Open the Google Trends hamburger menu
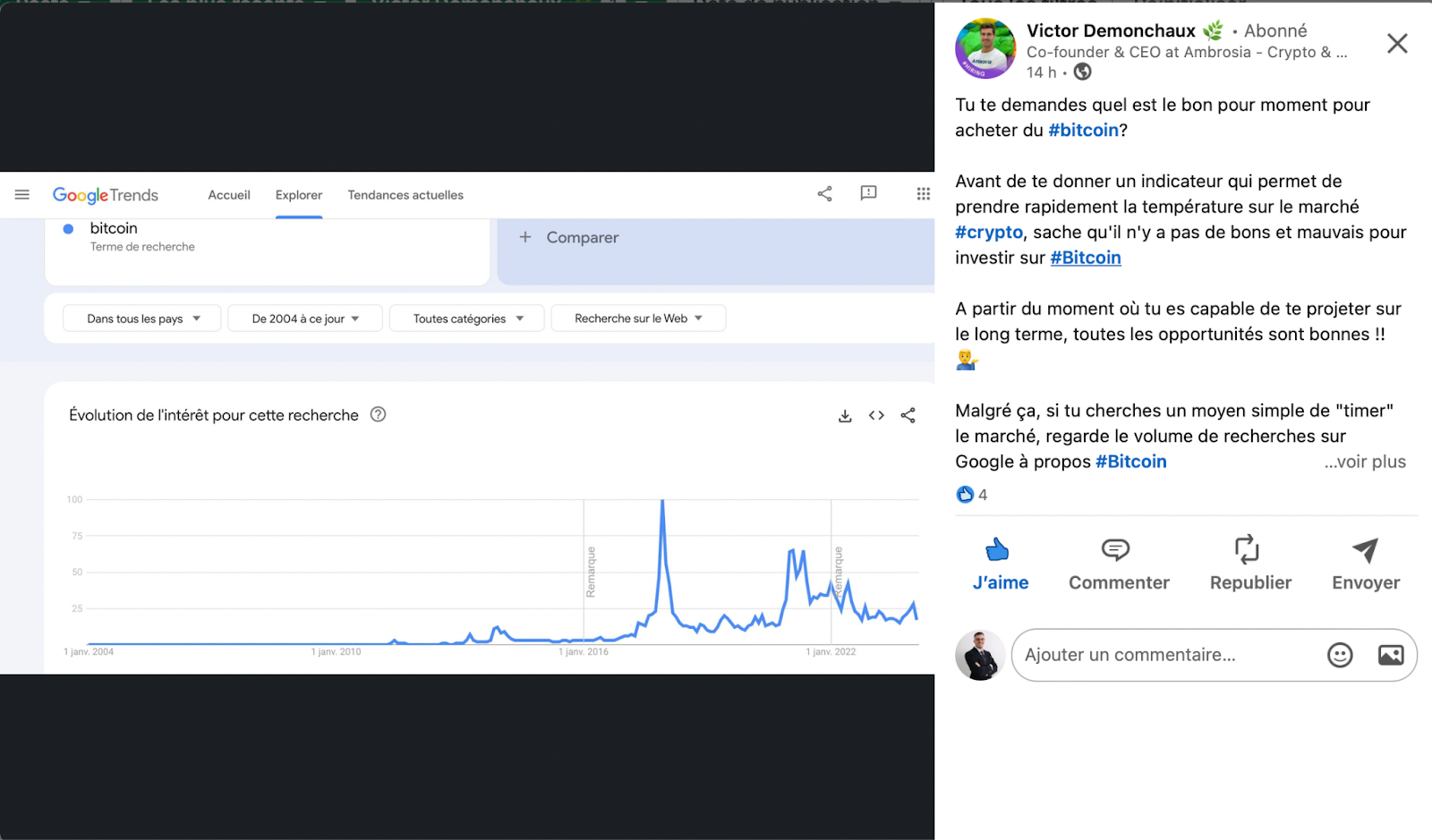The width and height of the screenshot is (1432, 840). [x=22, y=194]
